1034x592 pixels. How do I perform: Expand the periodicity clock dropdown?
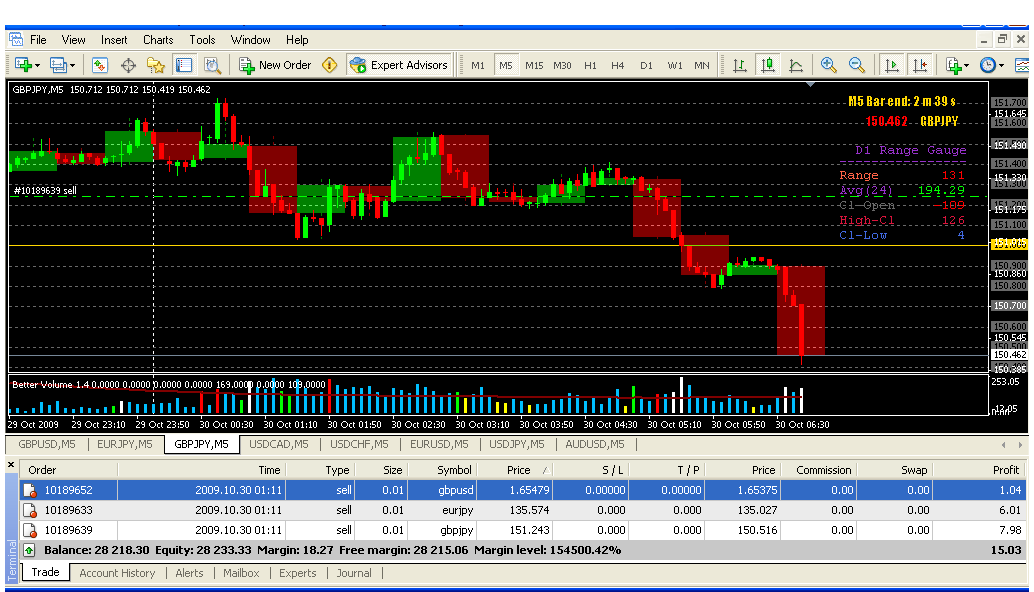(x=1002, y=66)
